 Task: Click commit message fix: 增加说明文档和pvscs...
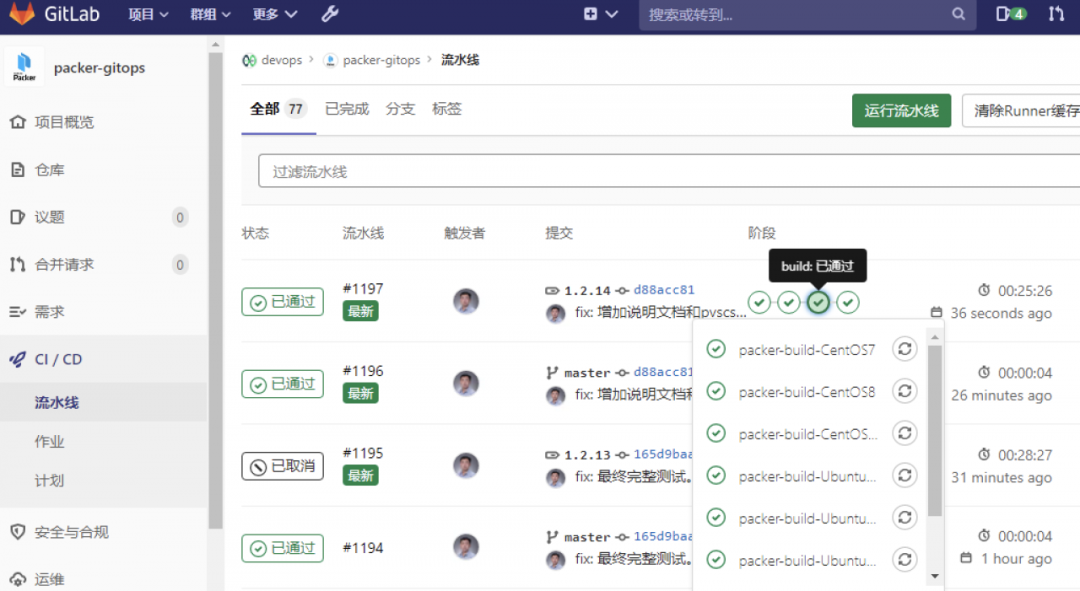[x=661, y=312]
